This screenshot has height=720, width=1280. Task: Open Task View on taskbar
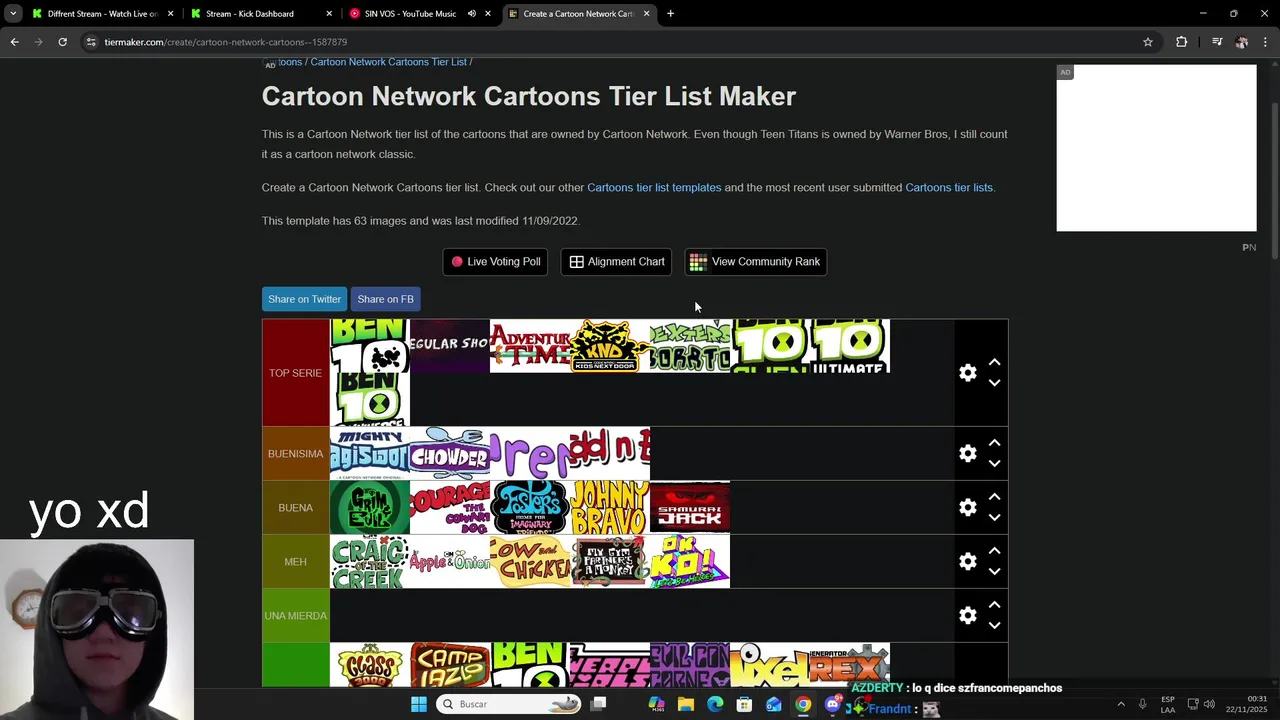point(598,704)
